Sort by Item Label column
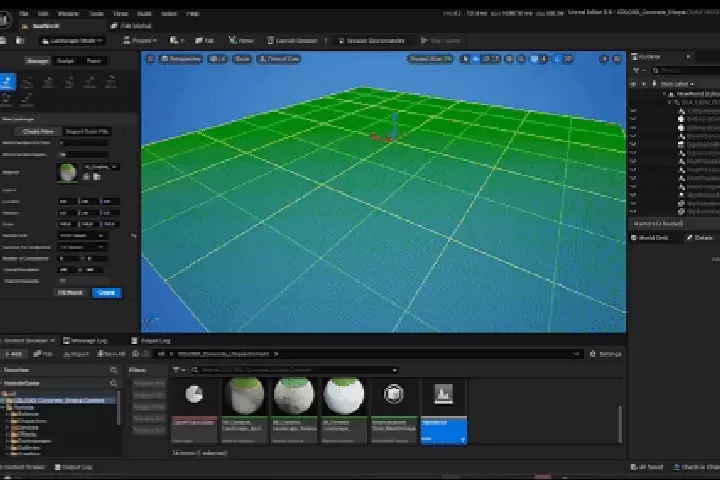The width and height of the screenshot is (720, 480). tap(677, 84)
